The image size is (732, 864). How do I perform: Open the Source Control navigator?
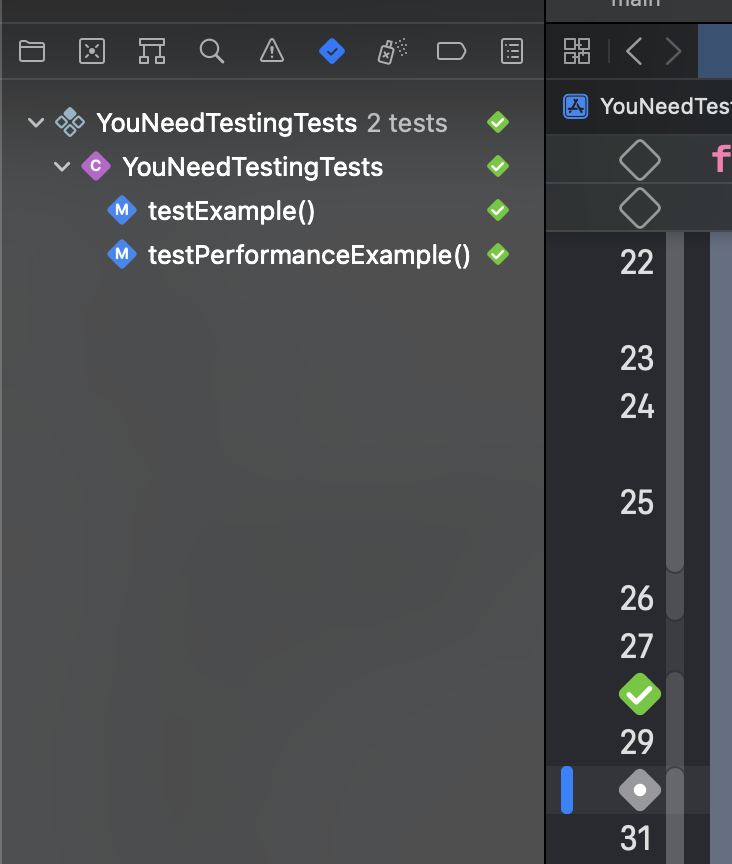pos(92,51)
